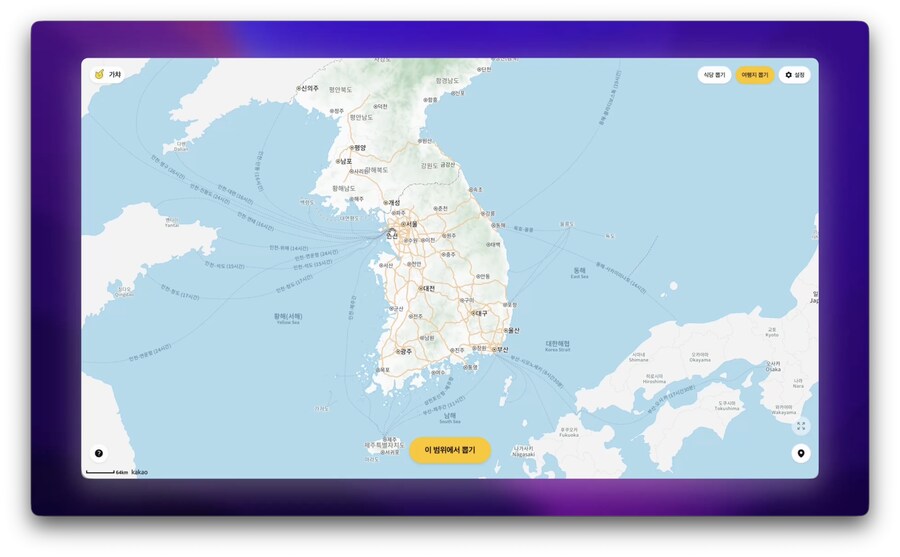Viewport: 900px width, 557px height.
Task: Click the 동해 East Sea label
Action: (x=579, y=272)
